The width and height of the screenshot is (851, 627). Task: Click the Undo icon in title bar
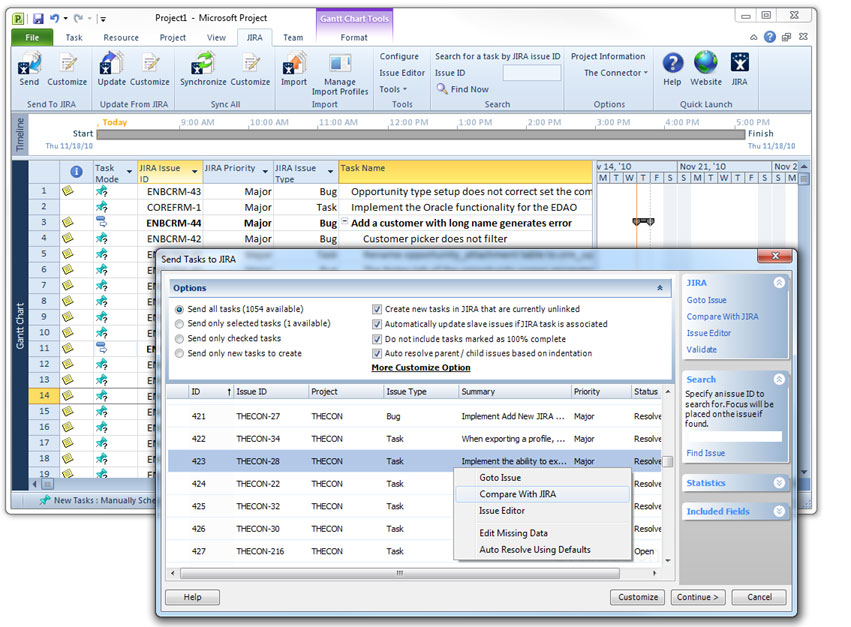pos(54,18)
